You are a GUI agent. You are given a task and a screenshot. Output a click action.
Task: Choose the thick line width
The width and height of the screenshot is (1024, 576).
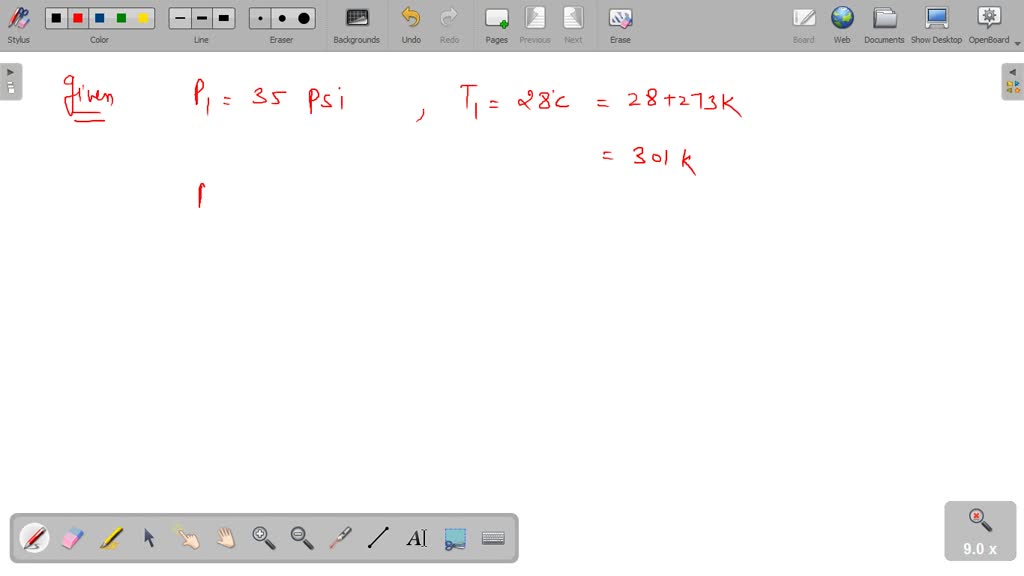pyautogui.click(x=224, y=18)
